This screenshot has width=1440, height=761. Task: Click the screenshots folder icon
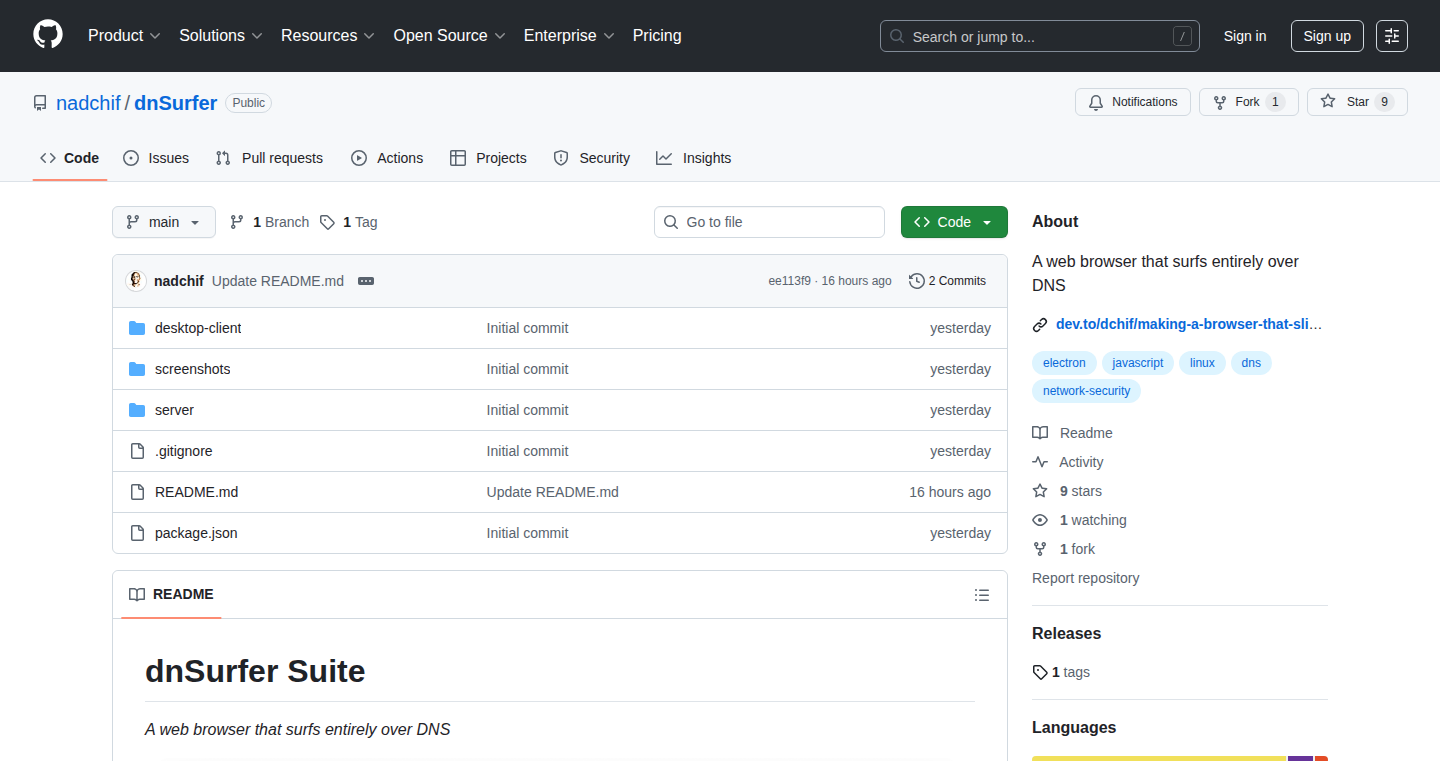pyautogui.click(x=137, y=369)
